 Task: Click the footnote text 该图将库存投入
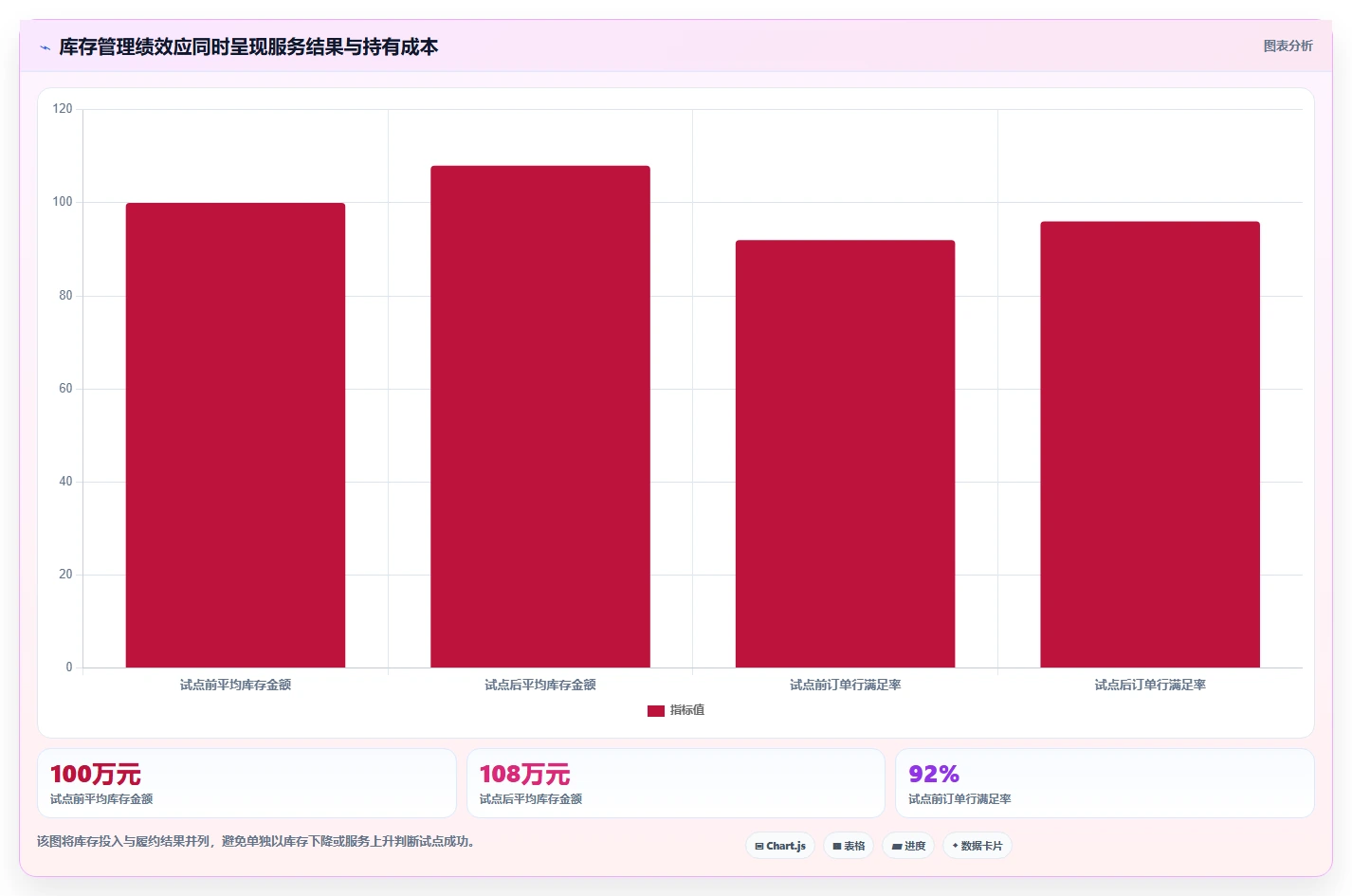(x=256, y=841)
